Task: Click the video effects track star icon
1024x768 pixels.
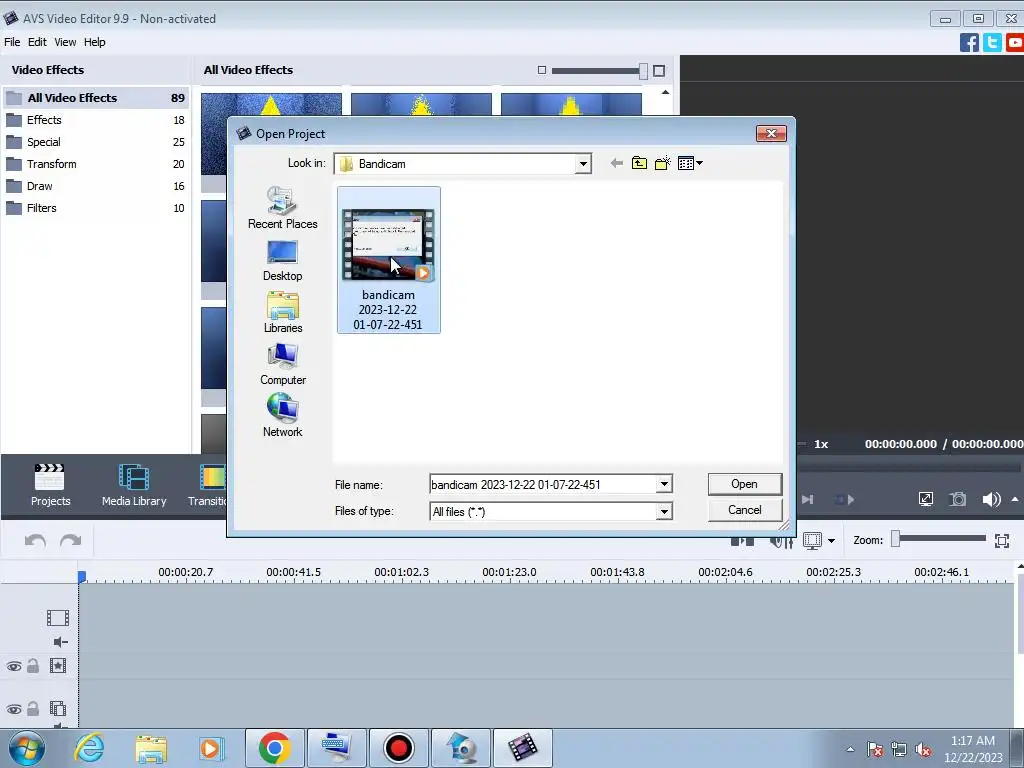Action: click(x=57, y=665)
